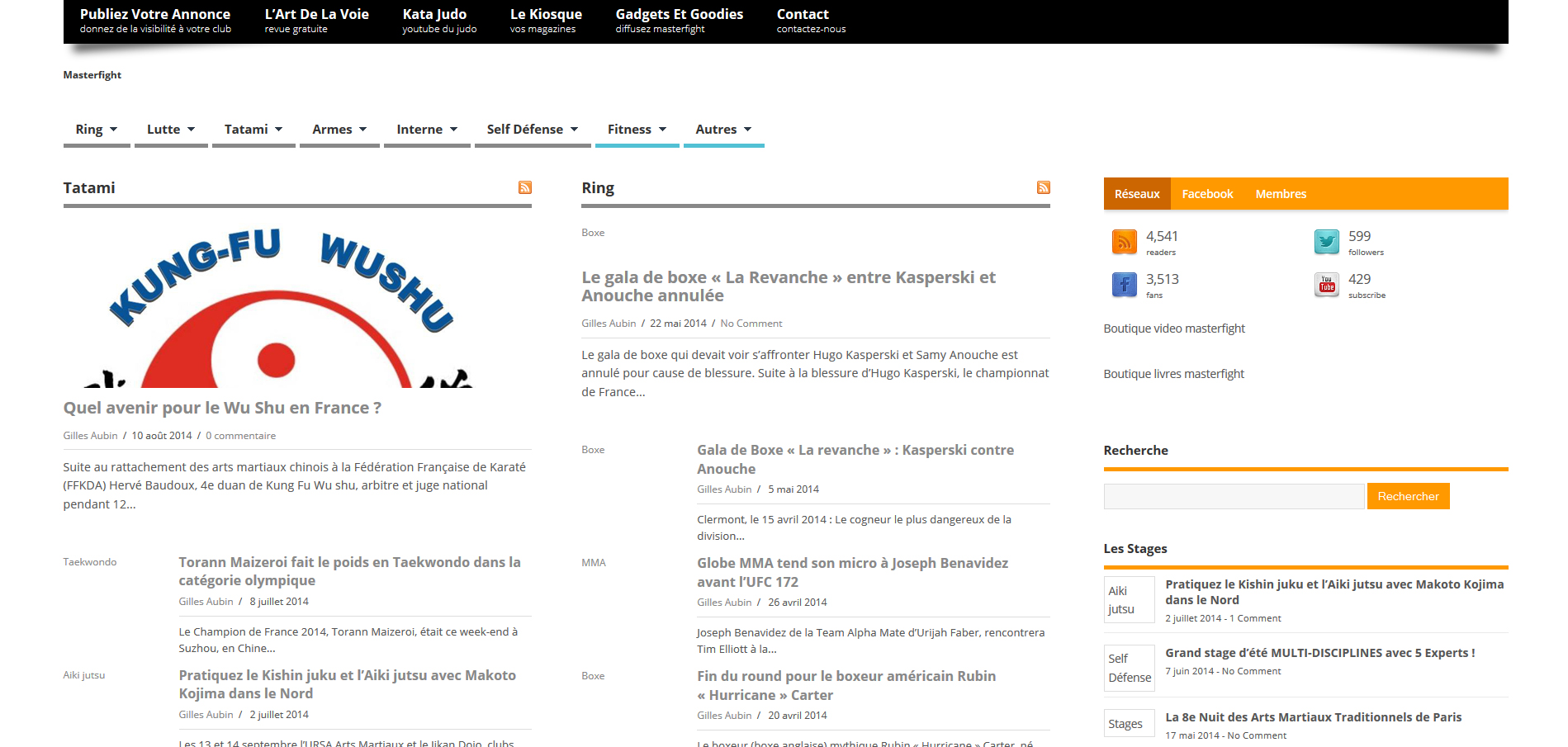Screen dimensions: 1568x747
Task: Click the Recherche search text field
Action: coord(1233,496)
